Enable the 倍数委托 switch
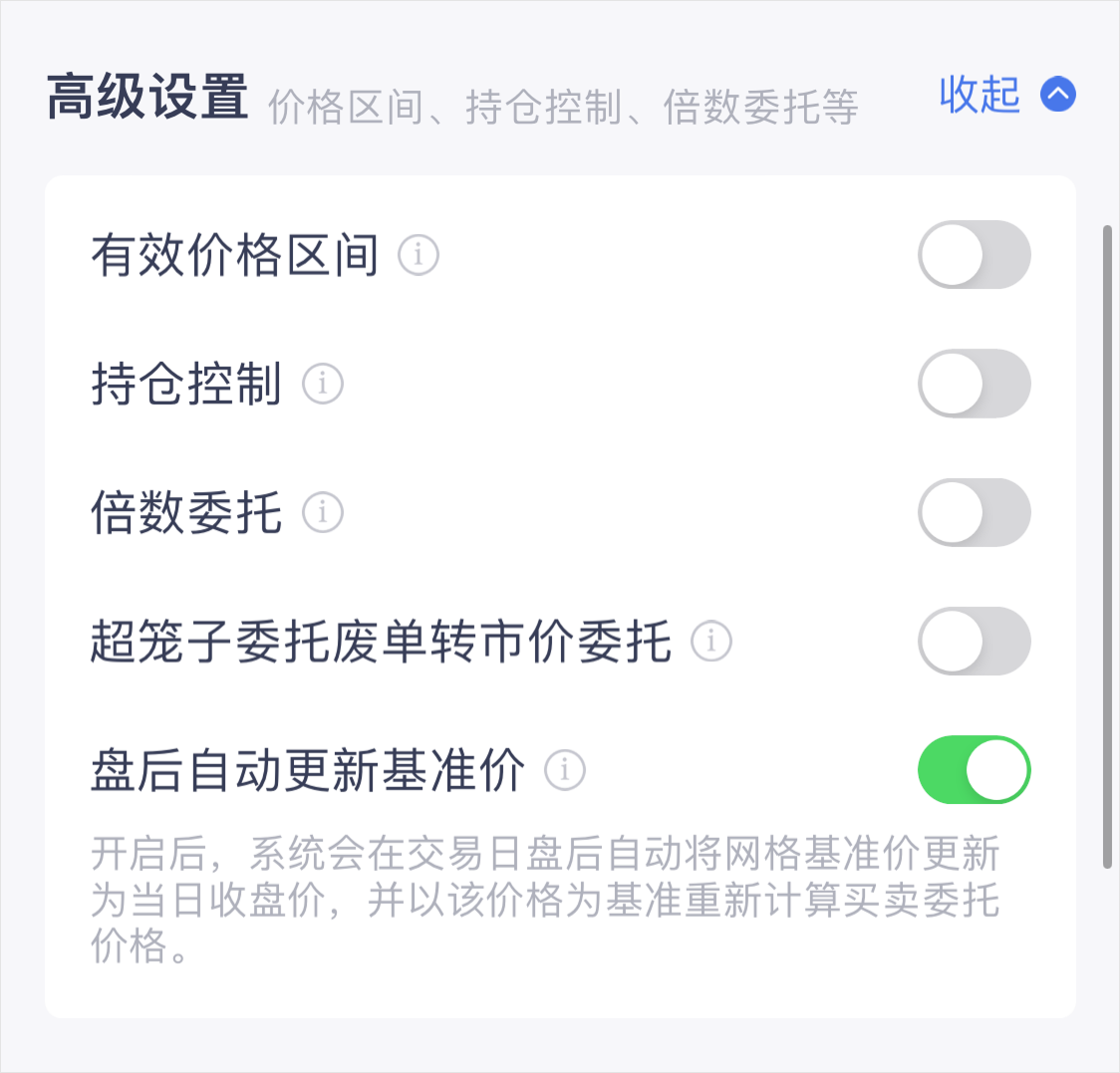 coord(974,513)
